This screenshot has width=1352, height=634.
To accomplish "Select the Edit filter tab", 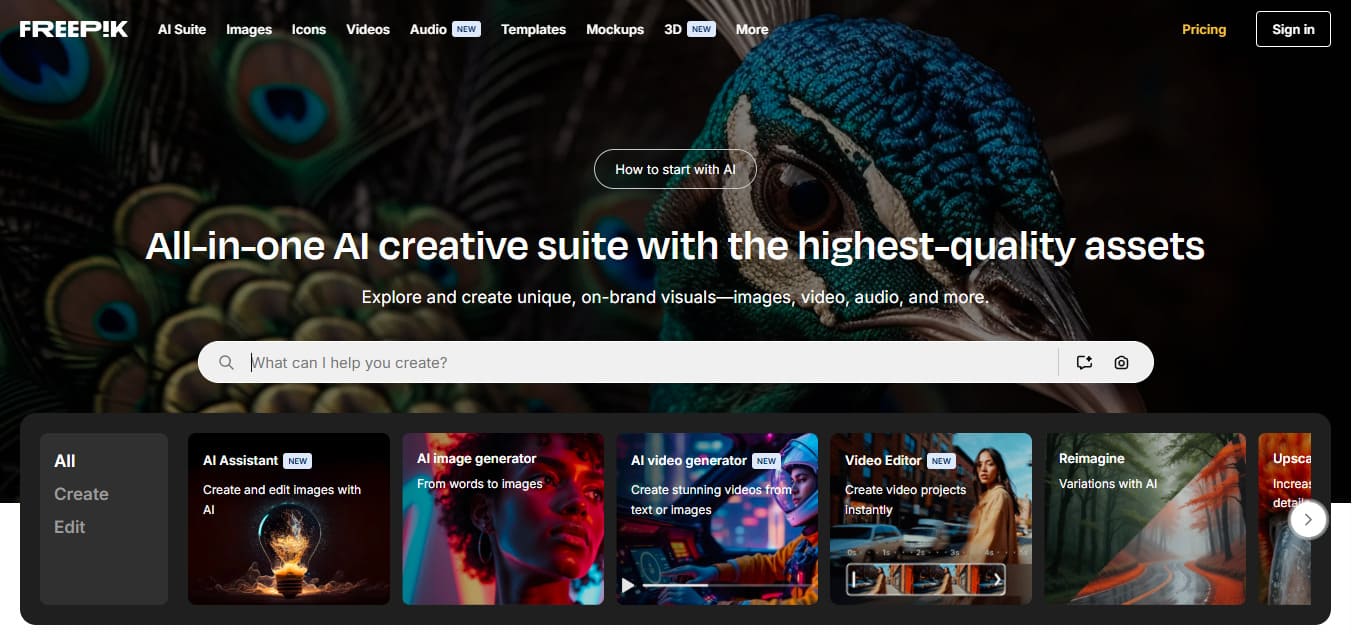I will (69, 527).
